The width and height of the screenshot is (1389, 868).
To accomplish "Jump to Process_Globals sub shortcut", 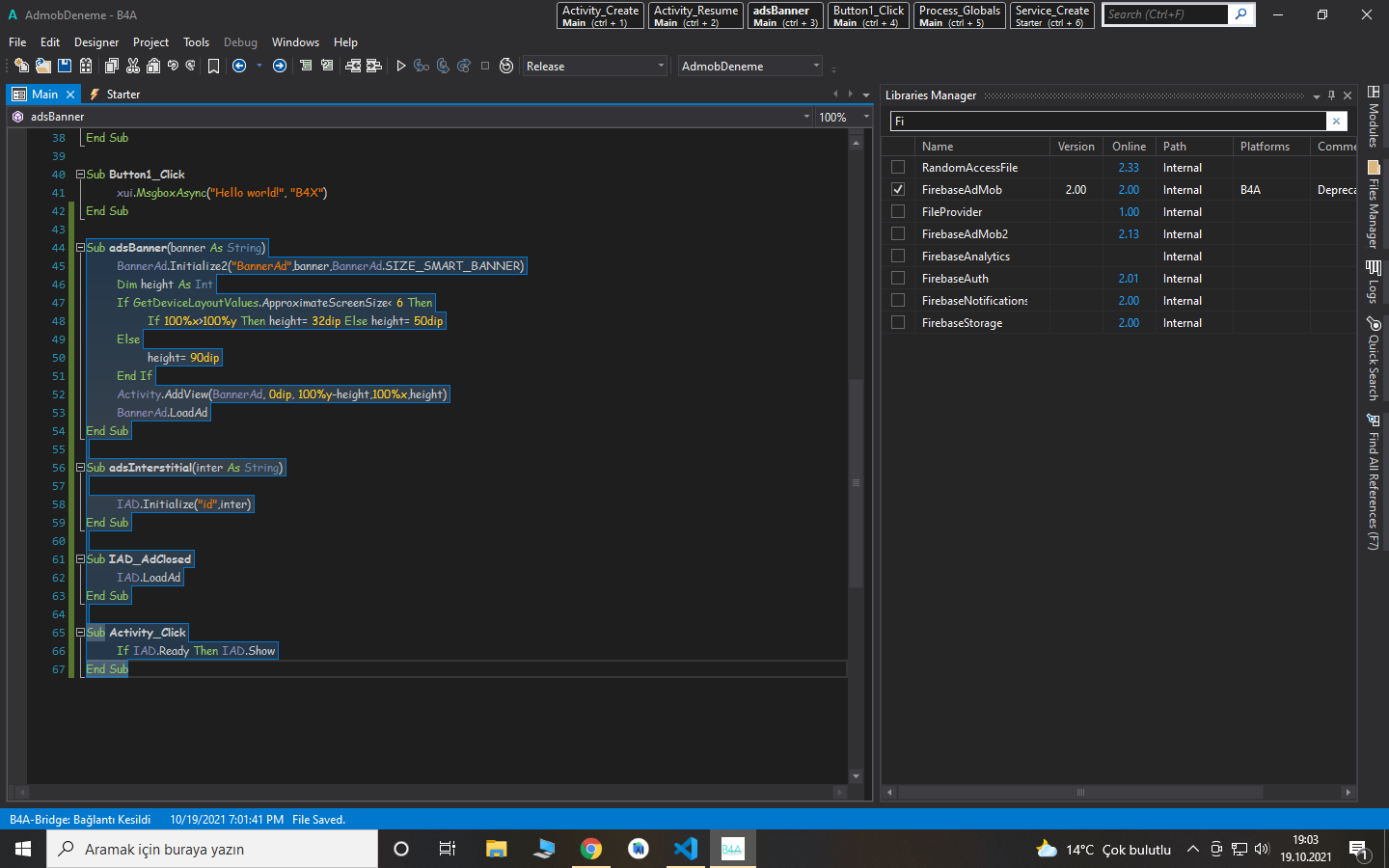I will coord(959,15).
